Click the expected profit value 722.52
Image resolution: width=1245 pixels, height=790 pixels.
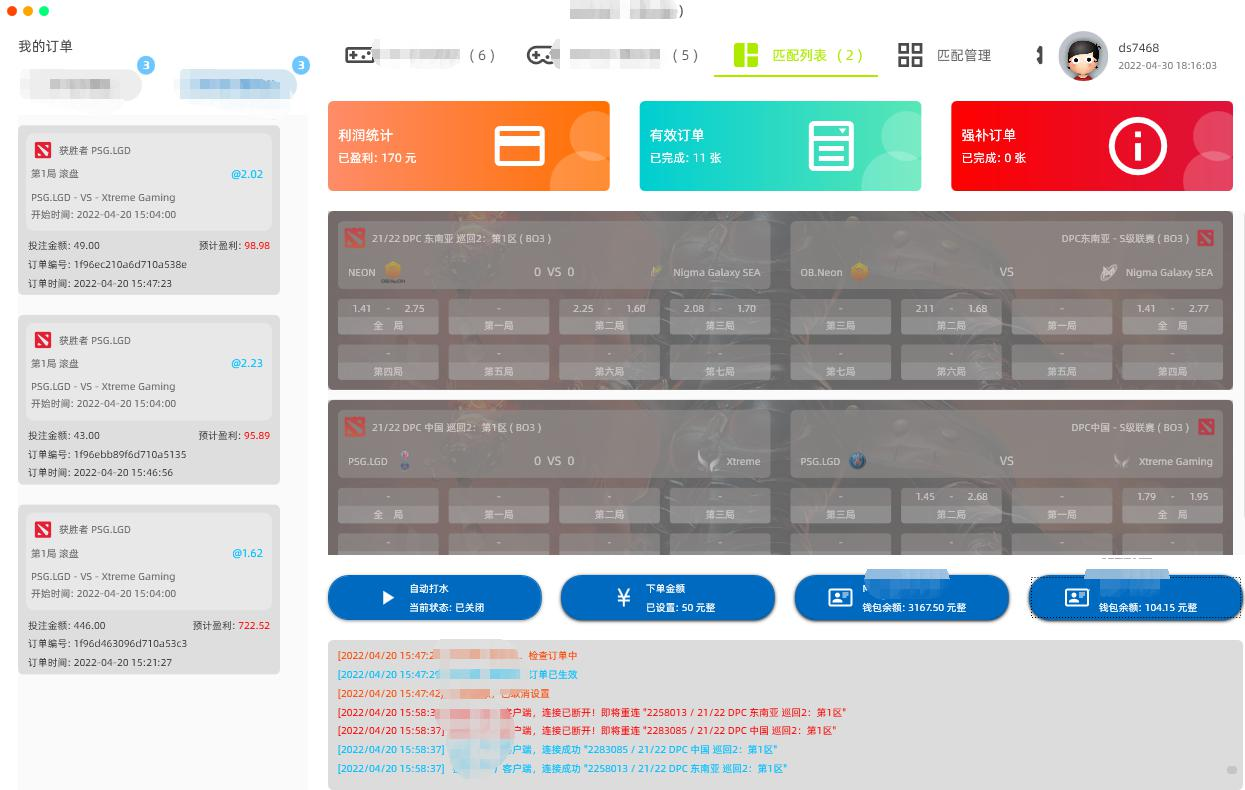point(254,626)
